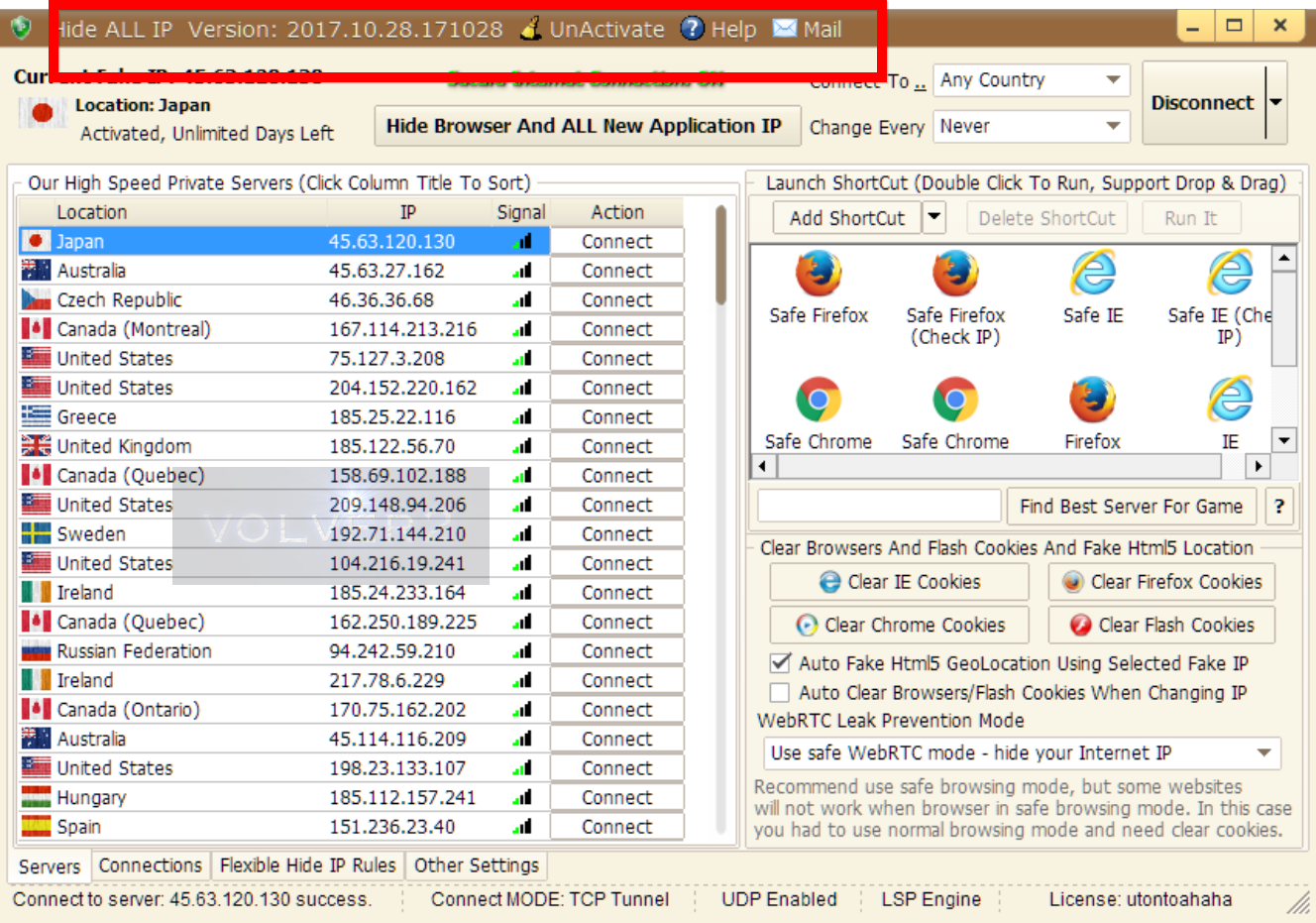1316x923 pixels.
Task: Click the Sweden flag icon
Action: (36, 533)
